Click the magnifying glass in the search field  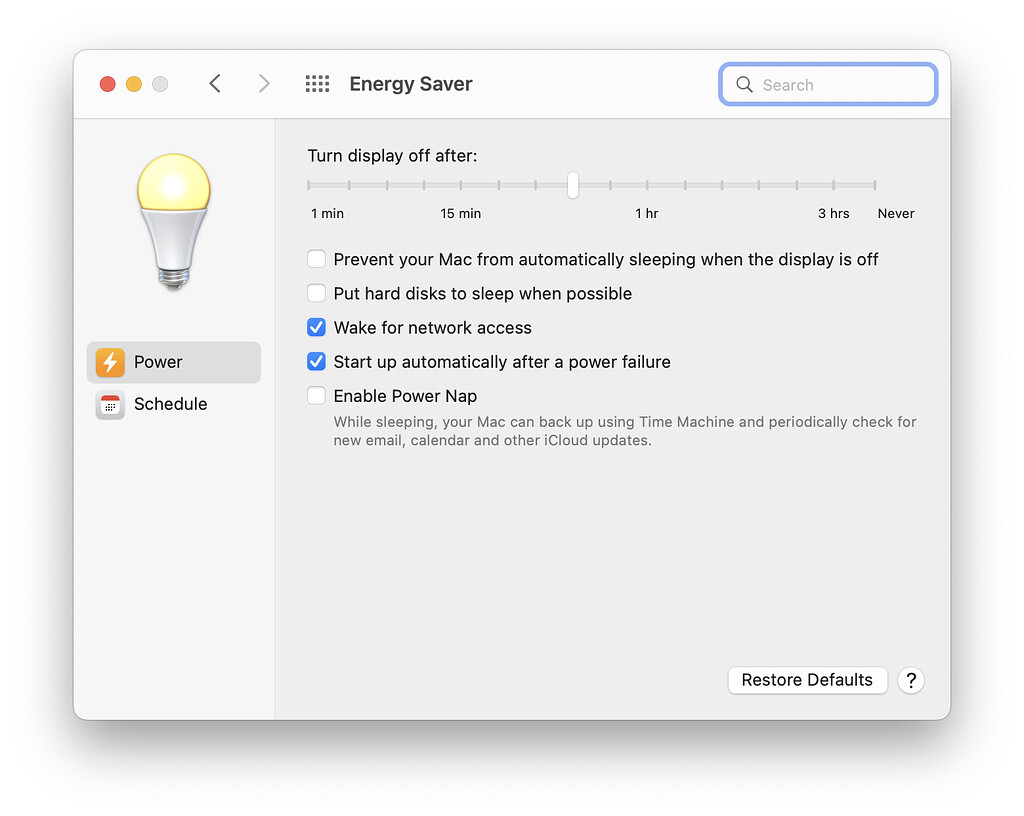point(744,84)
